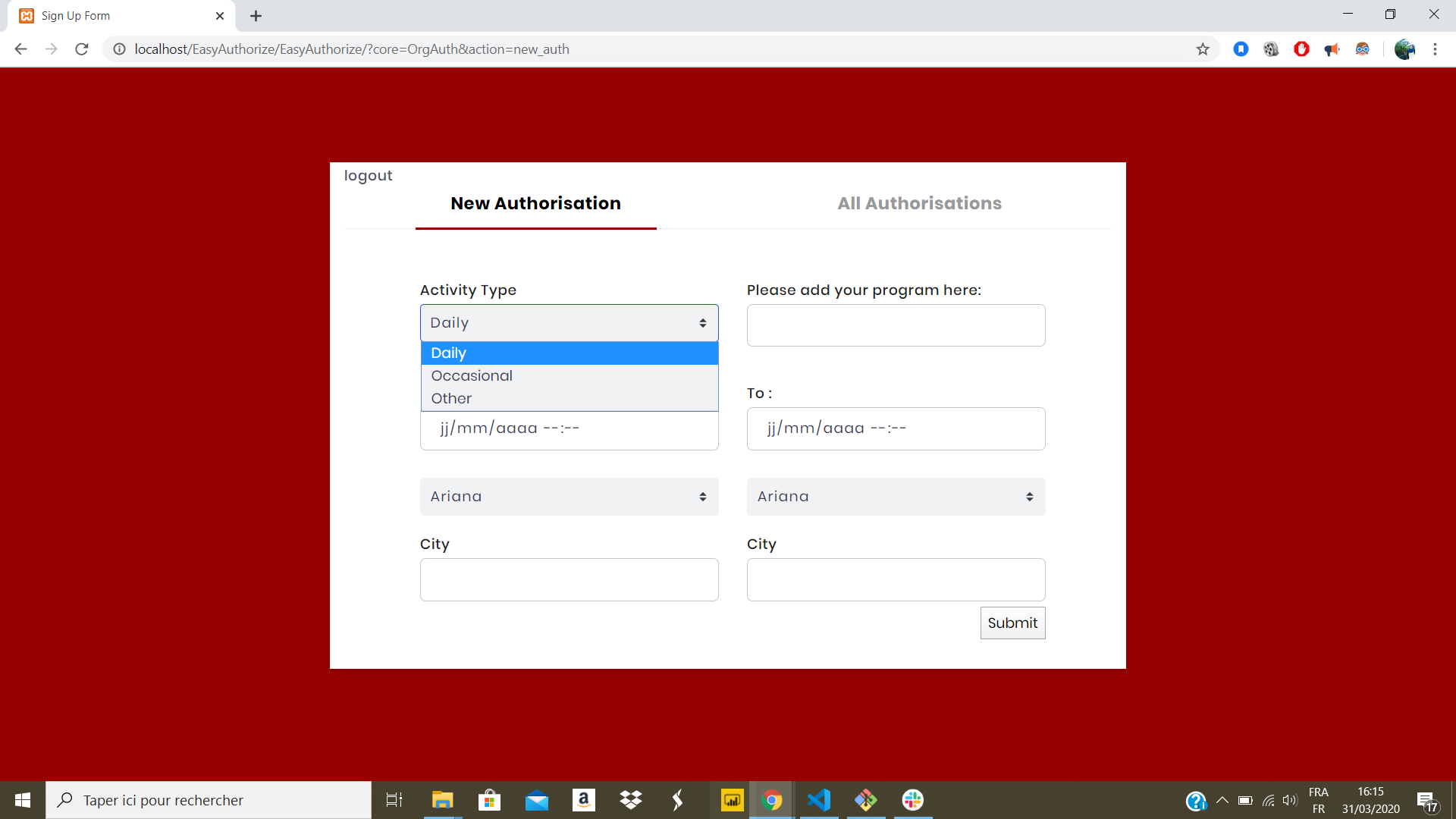Open Visual Studio Code from taskbar
Viewport: 1456px width, 819px height.
819,800
